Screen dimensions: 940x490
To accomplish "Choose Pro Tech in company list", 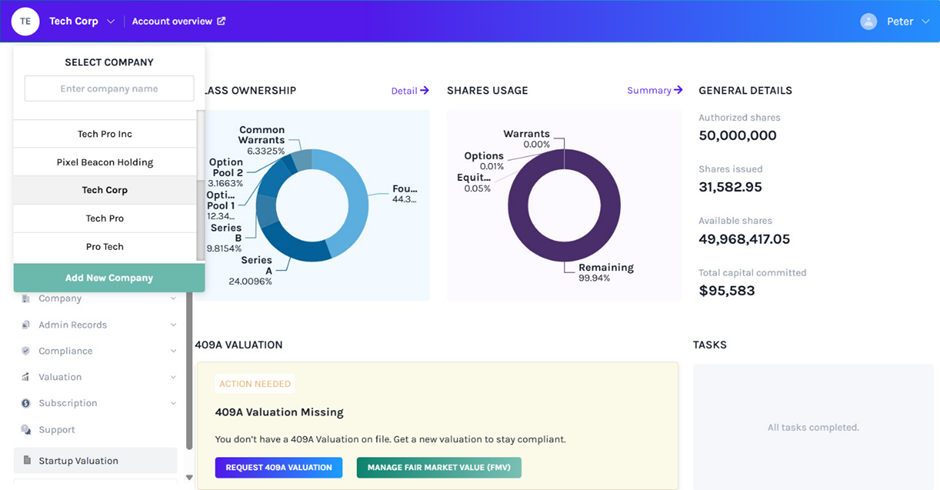I will [x=105, y=246].
